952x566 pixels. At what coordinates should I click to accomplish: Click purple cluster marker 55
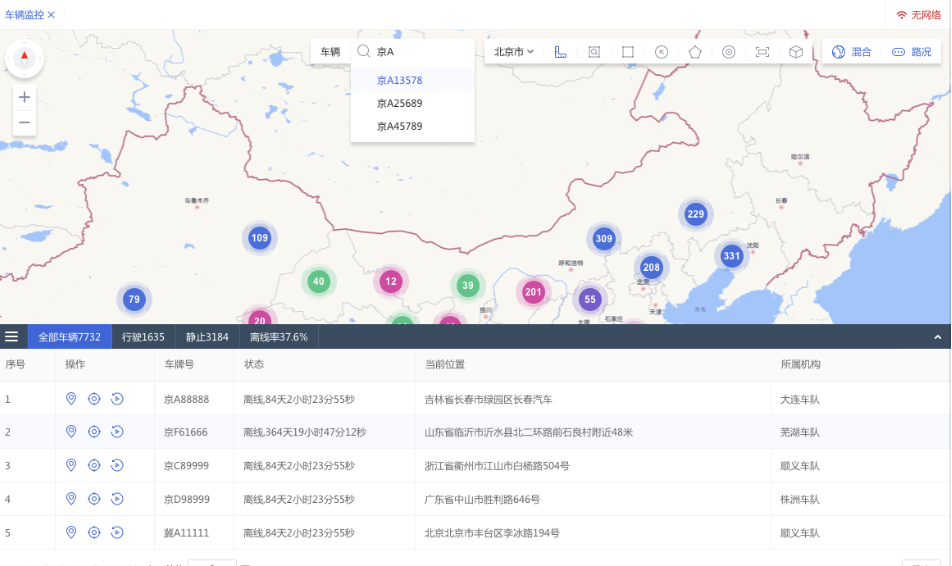pyautogui.click(x=590, y=299)
